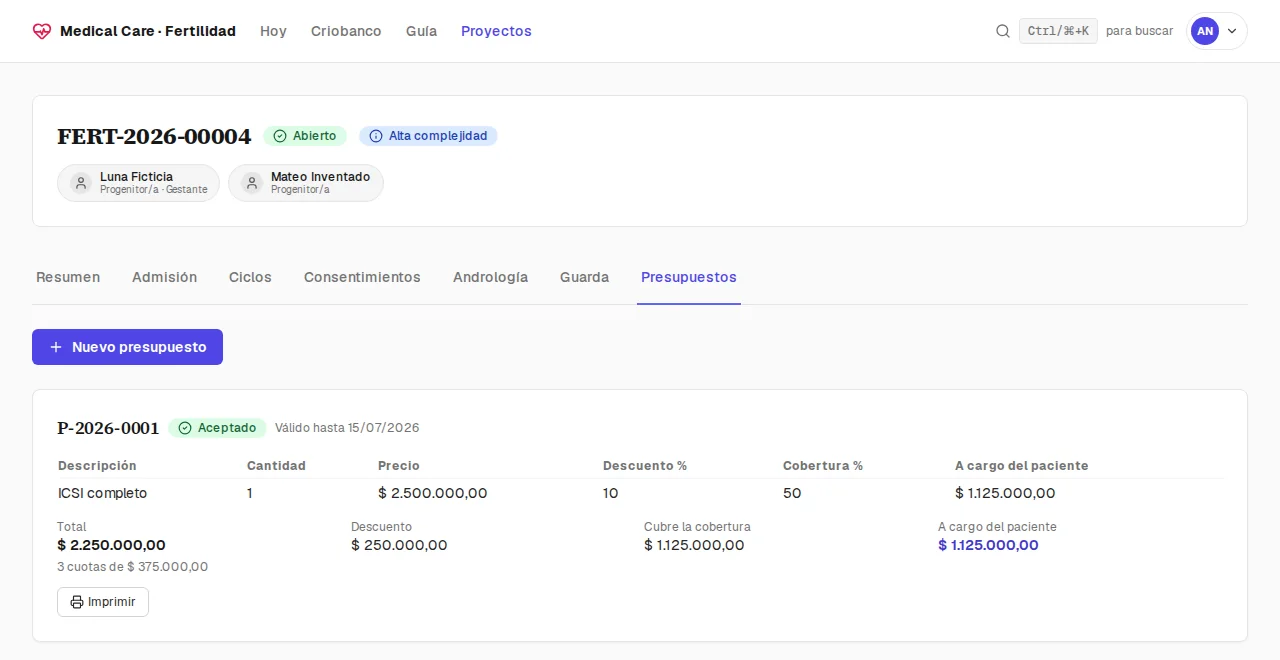
Task: Click the Descuento % column header
Action: (x=645, y=466)
